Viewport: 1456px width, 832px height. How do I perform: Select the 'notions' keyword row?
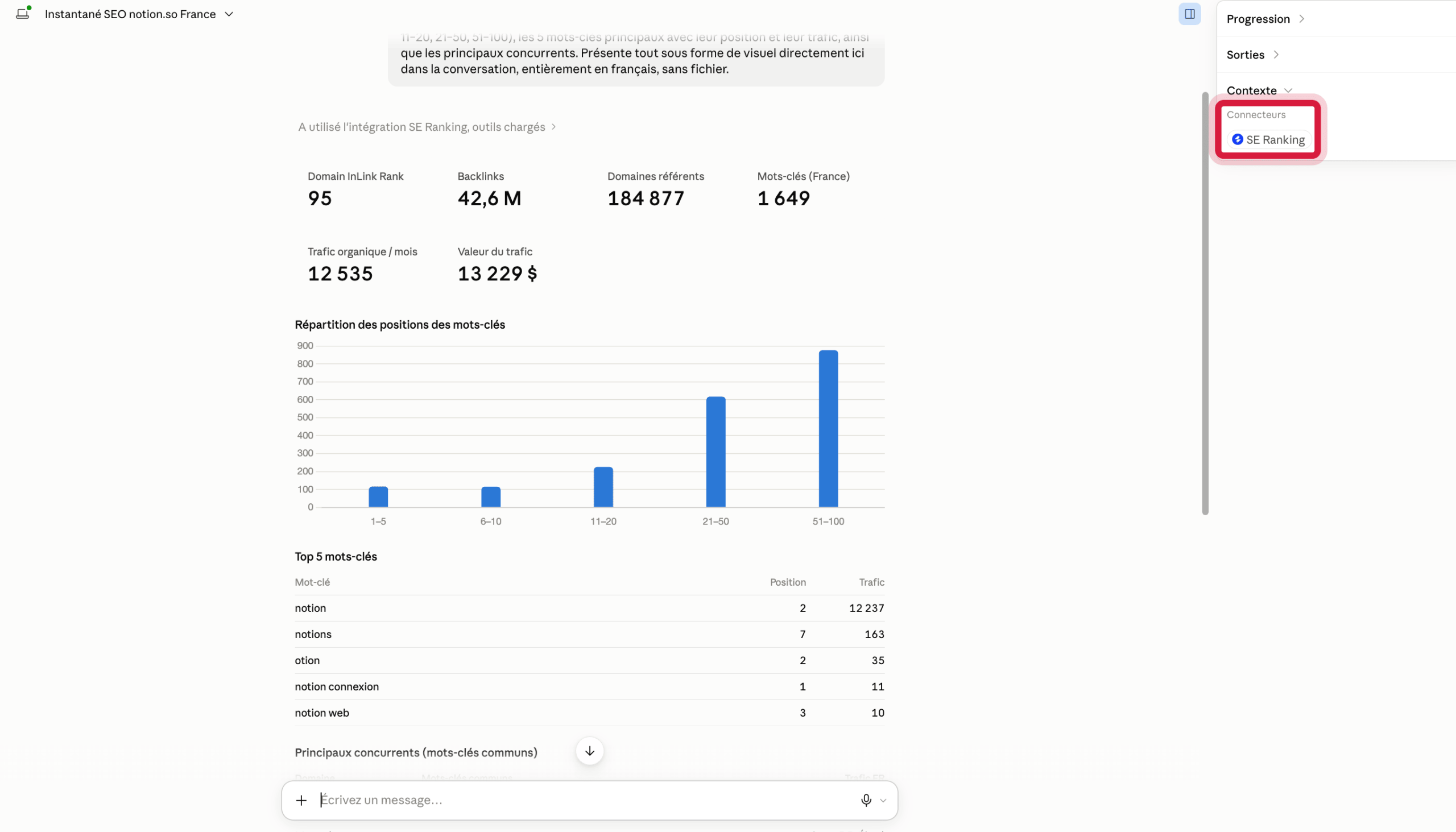coord(589,634)
